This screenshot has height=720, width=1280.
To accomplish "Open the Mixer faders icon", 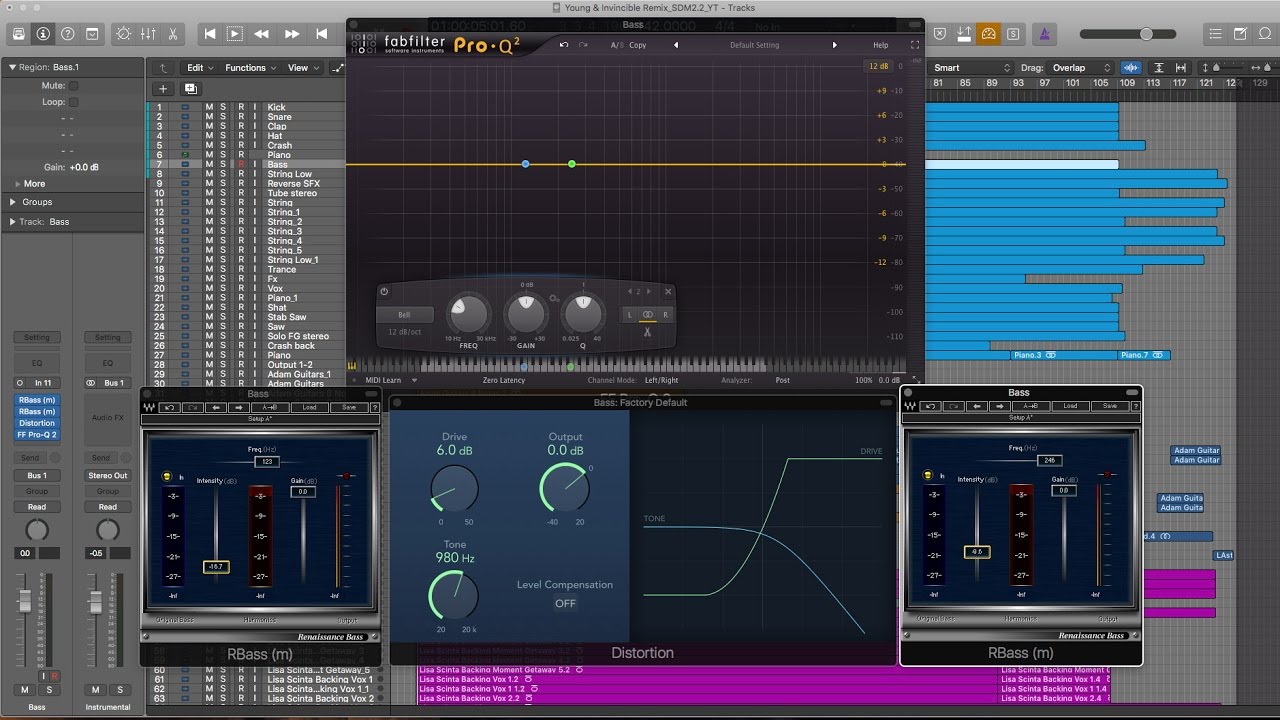I will (148, 33).
